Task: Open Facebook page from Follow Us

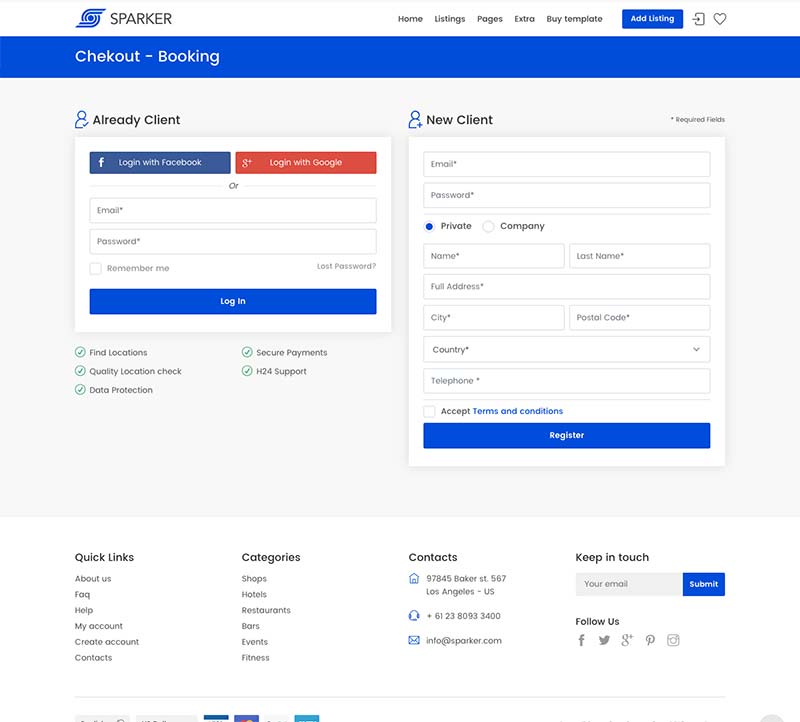Action: (x=582, y=640)
